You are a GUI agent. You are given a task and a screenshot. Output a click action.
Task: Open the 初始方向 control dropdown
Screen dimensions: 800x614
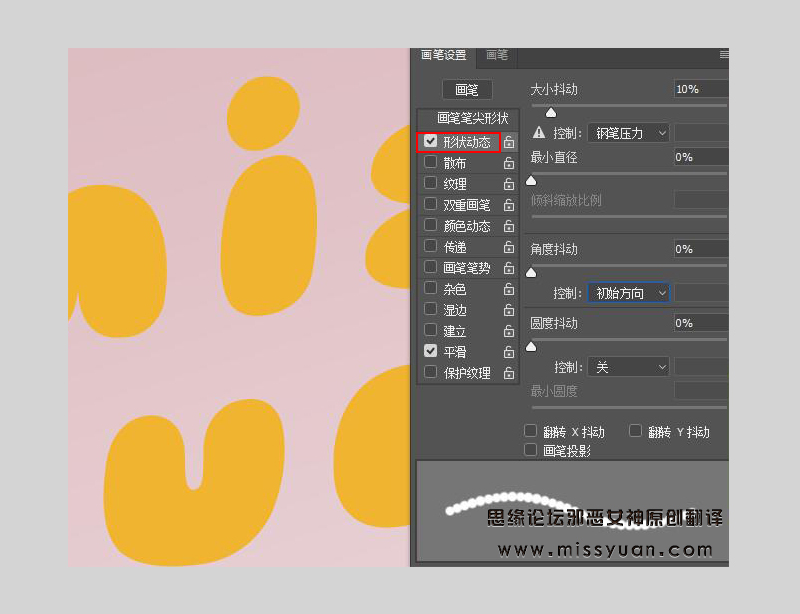[629, 293]
